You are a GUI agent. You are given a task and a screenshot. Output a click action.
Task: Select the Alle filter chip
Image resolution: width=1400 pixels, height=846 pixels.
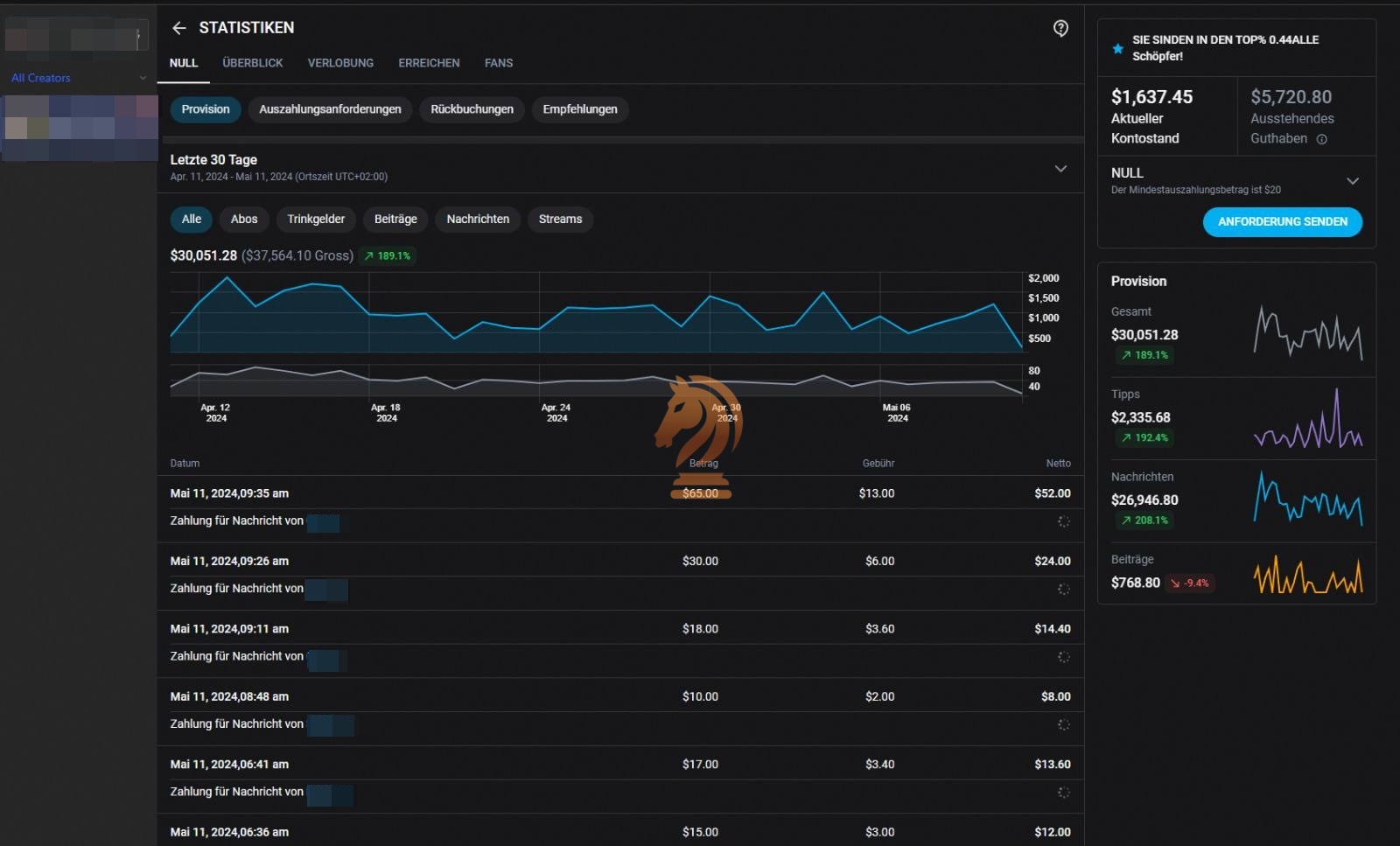[191, 220]
